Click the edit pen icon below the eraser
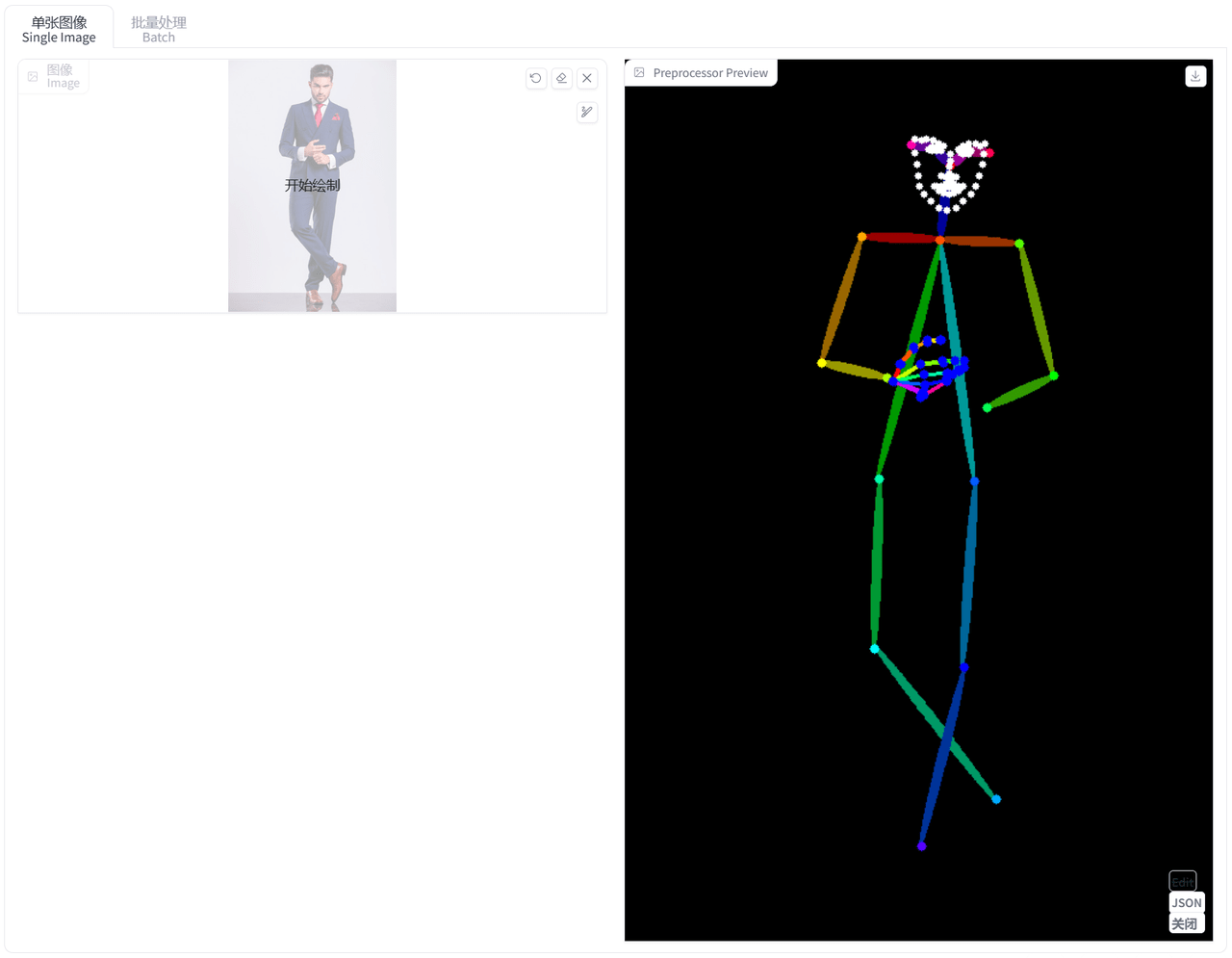 click(587, 113)
